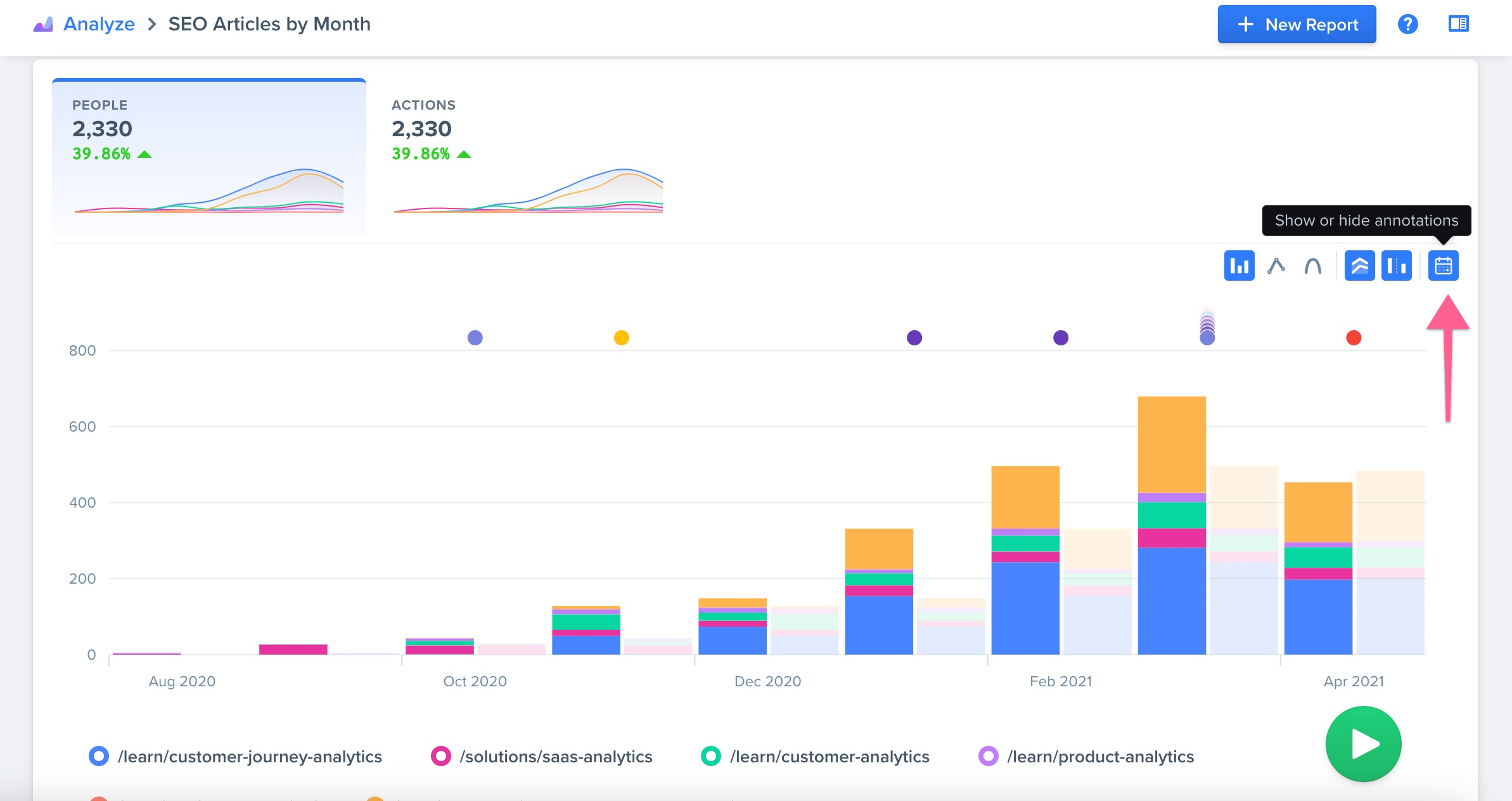Toggle /learn/customer-analytics legend series
Image resolution: width=1512 pixels, height=801 pixels.
pos(816,756)
